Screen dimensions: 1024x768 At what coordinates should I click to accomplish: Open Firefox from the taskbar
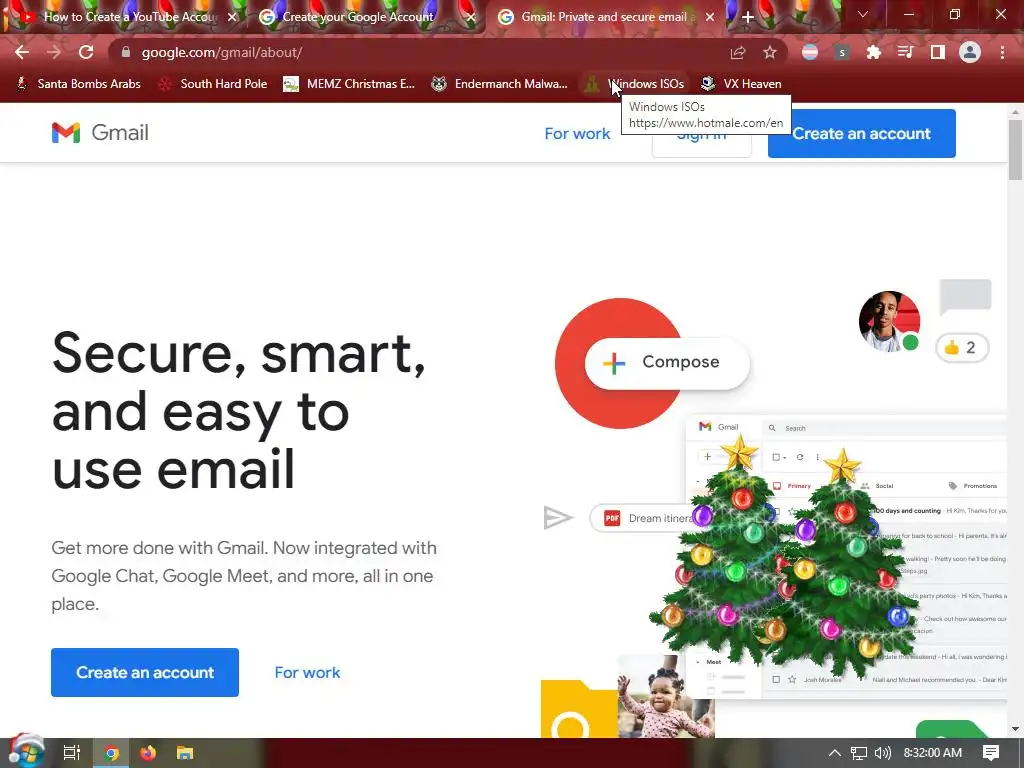coord(148,753)
